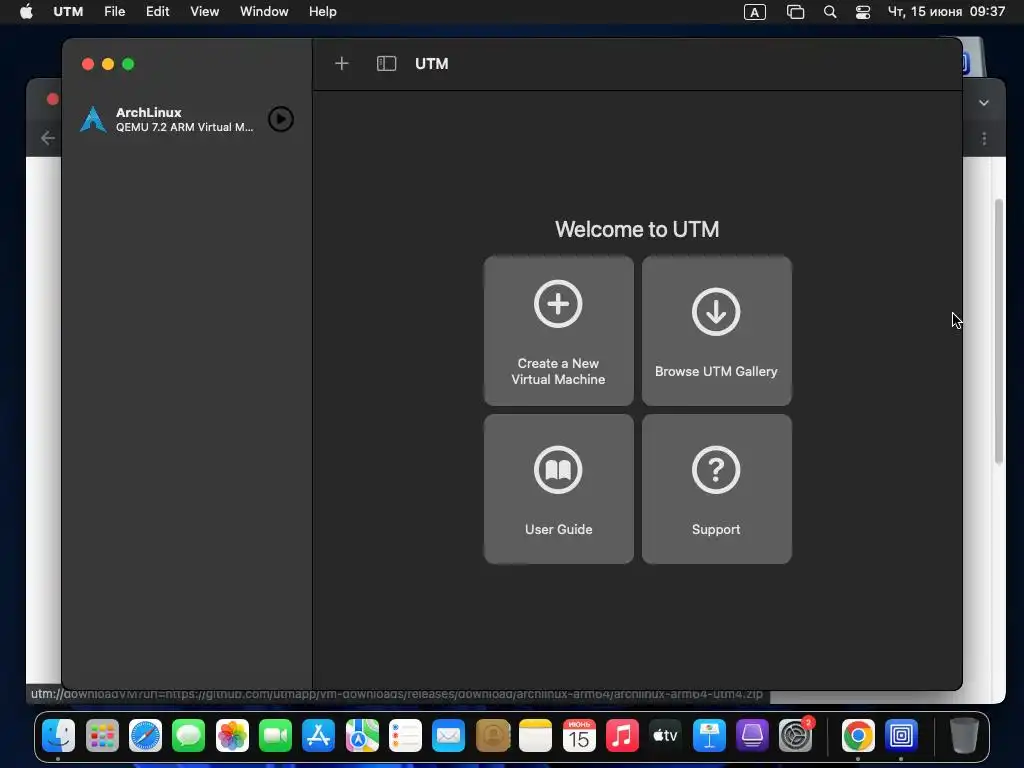Open the Trash in the Dock

point(964,736)
